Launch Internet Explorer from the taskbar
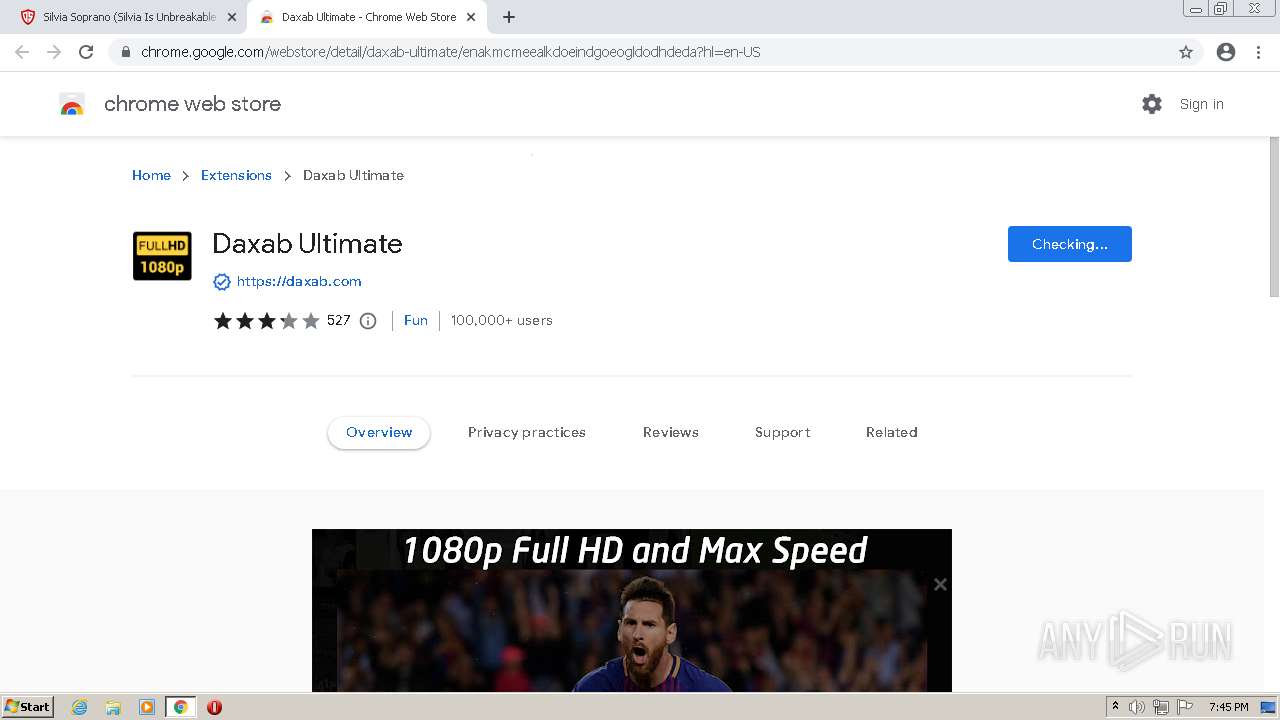Image resolution: width=1280 pixels, height=720 pixels. (x=80, y=707)
